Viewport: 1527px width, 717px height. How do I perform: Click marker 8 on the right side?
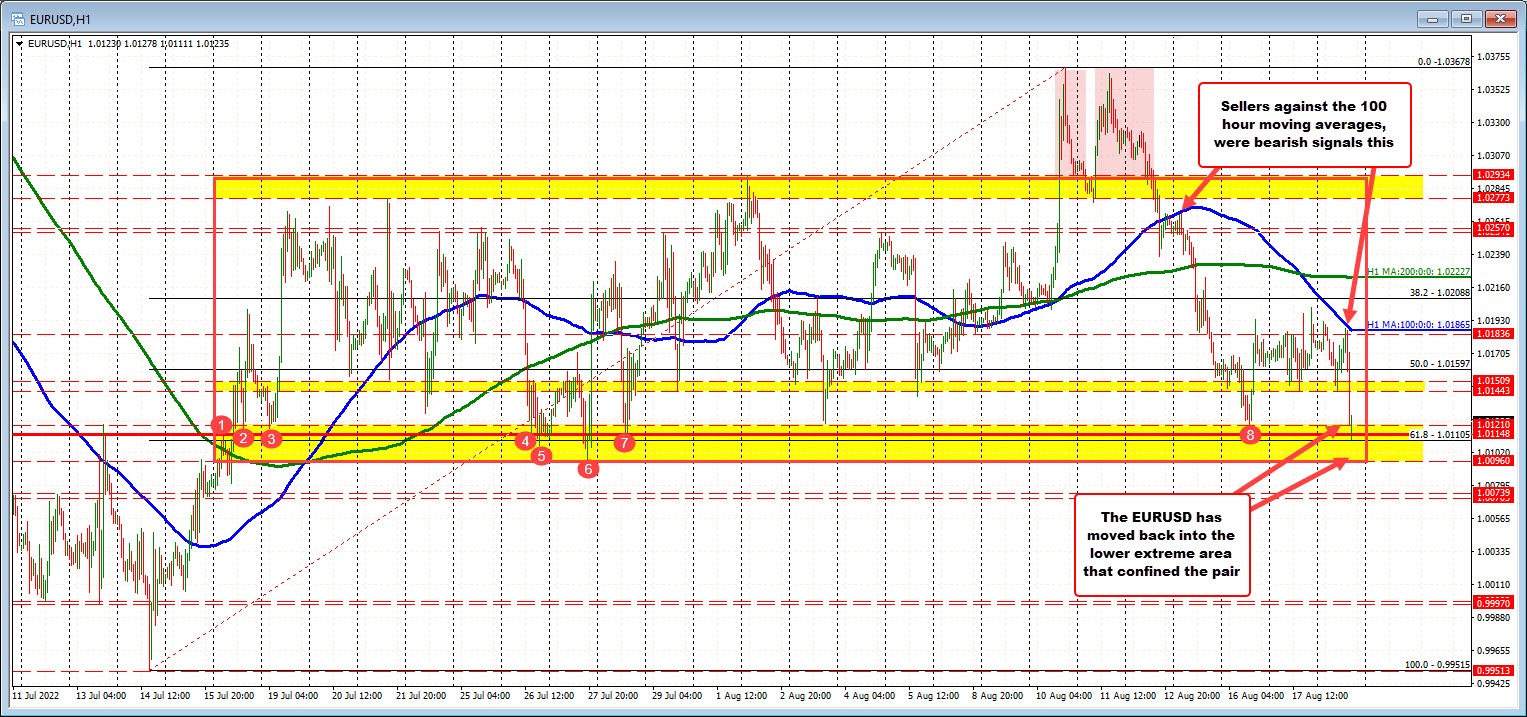click(1249, 435)
